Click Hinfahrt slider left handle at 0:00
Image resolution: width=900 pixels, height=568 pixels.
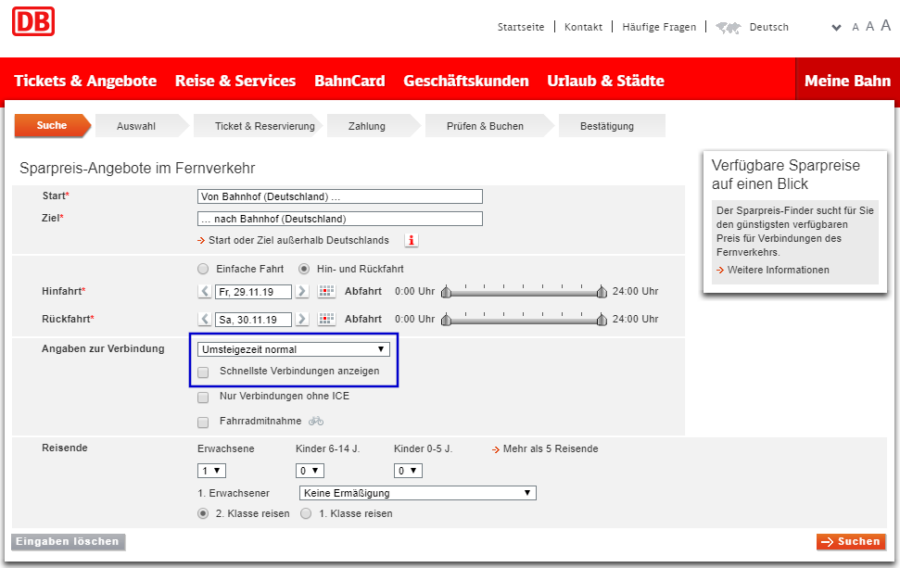(446, 292)
